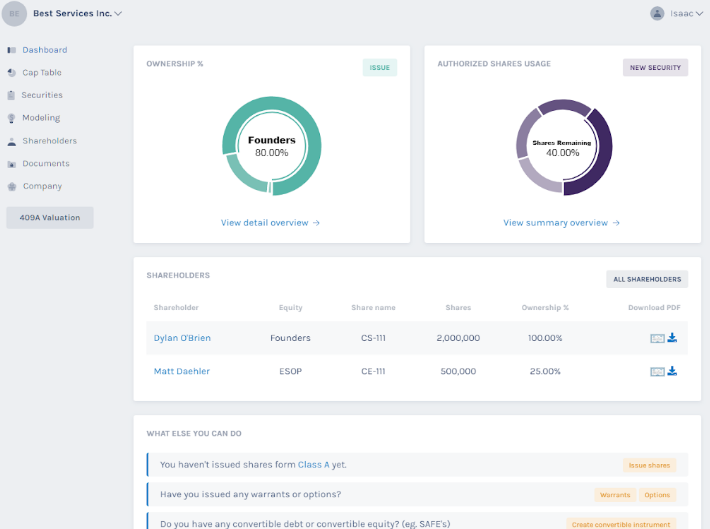This screenshot has height=529, width=710.
Task: Open View detail overview link
Action: pos(270,223)
